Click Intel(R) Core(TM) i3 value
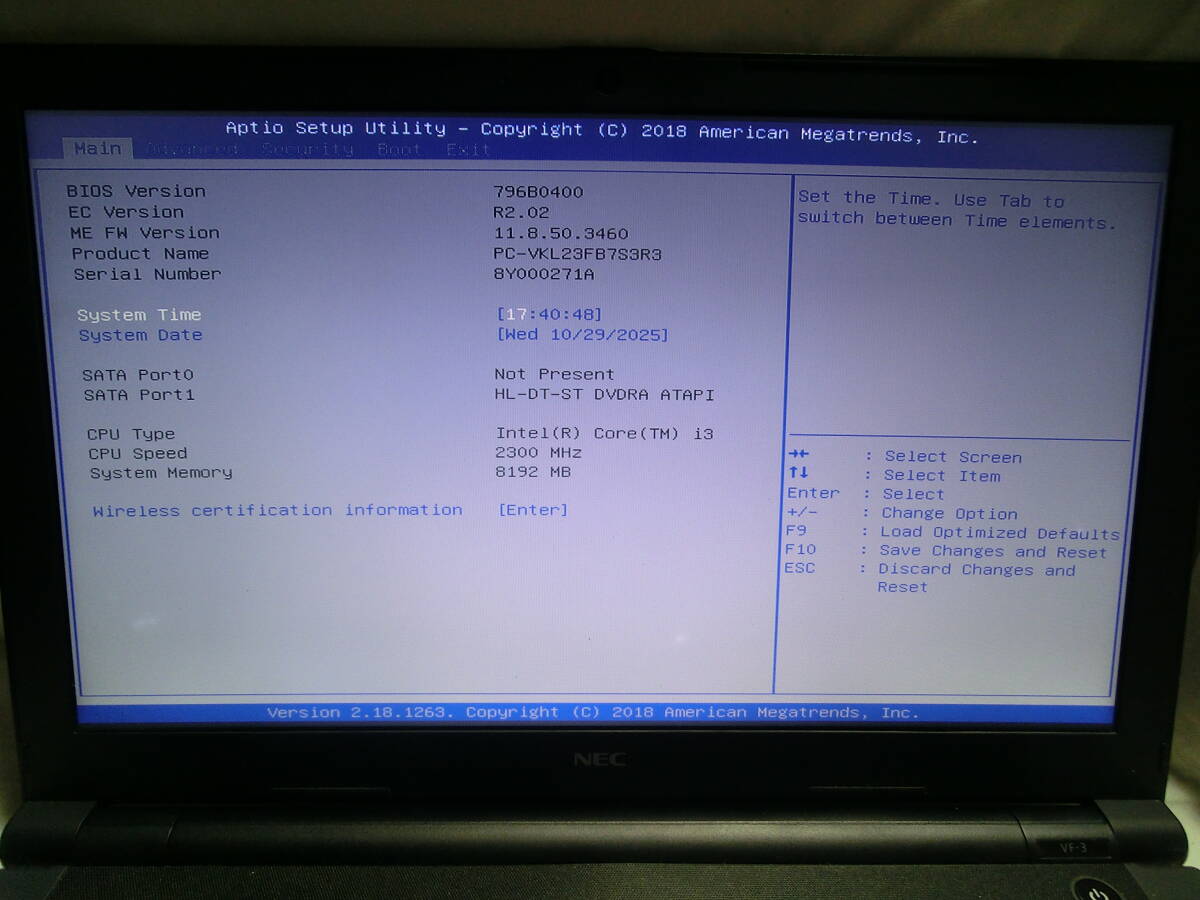This screenshot has height=900, width=1200. tap(605, 433)
